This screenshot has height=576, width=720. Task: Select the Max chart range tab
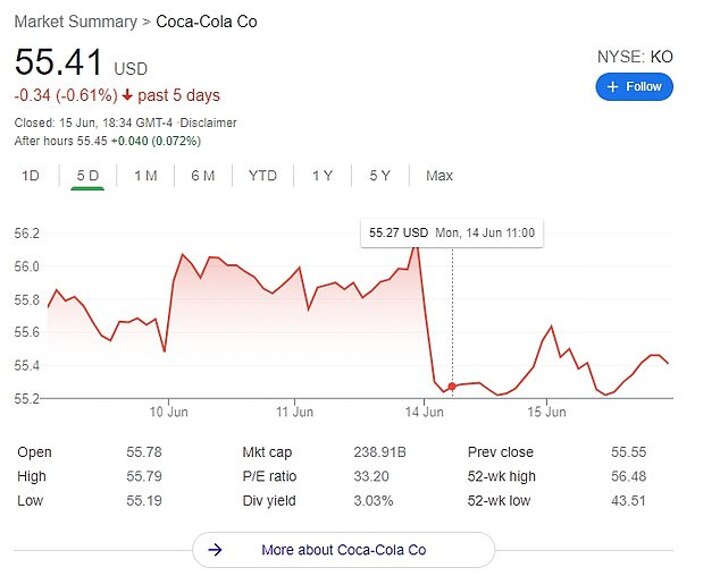click(439, 176)
